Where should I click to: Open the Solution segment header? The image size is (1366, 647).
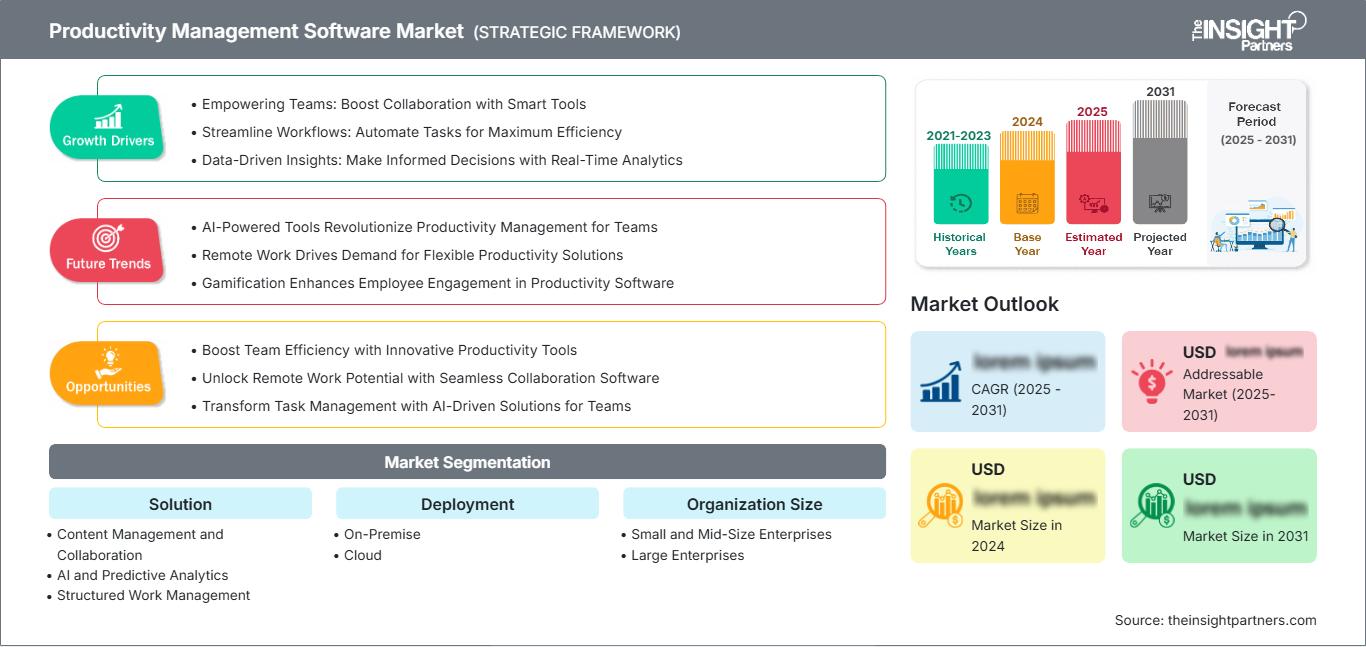(x=180, y=504)
